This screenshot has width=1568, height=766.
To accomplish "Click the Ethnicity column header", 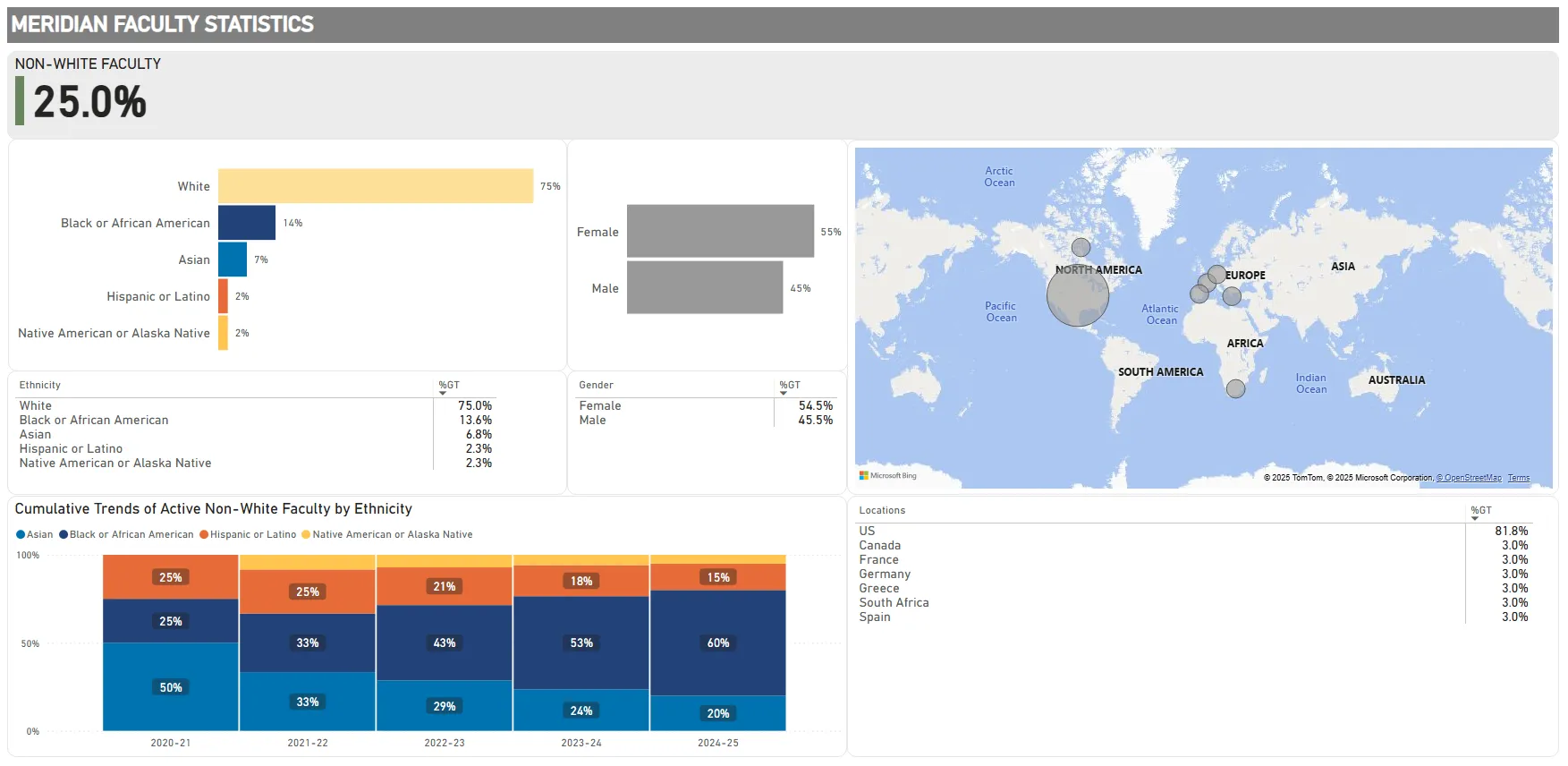I will [x=40, y=385].
